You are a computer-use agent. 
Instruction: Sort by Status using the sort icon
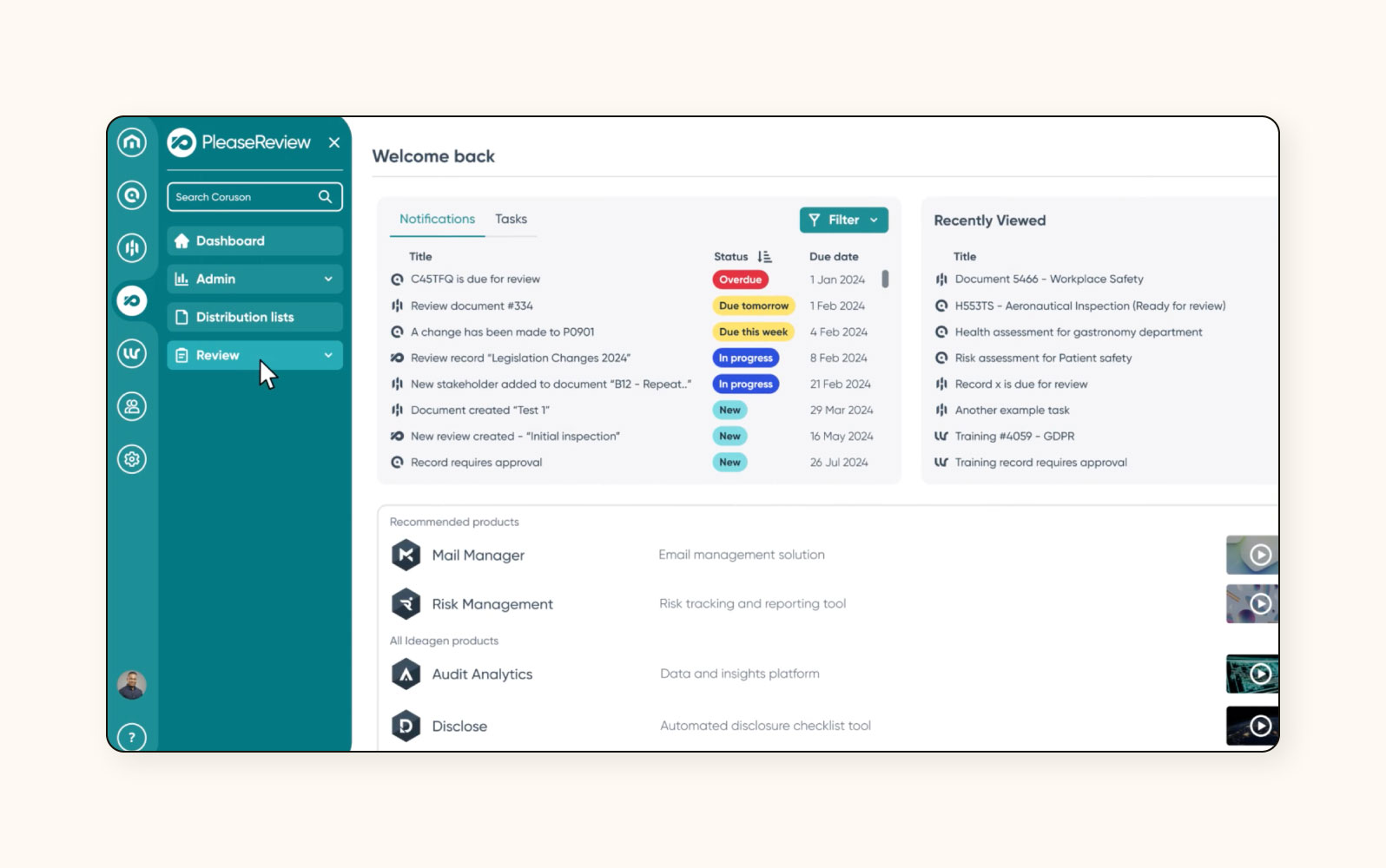(x=764, y=257)
